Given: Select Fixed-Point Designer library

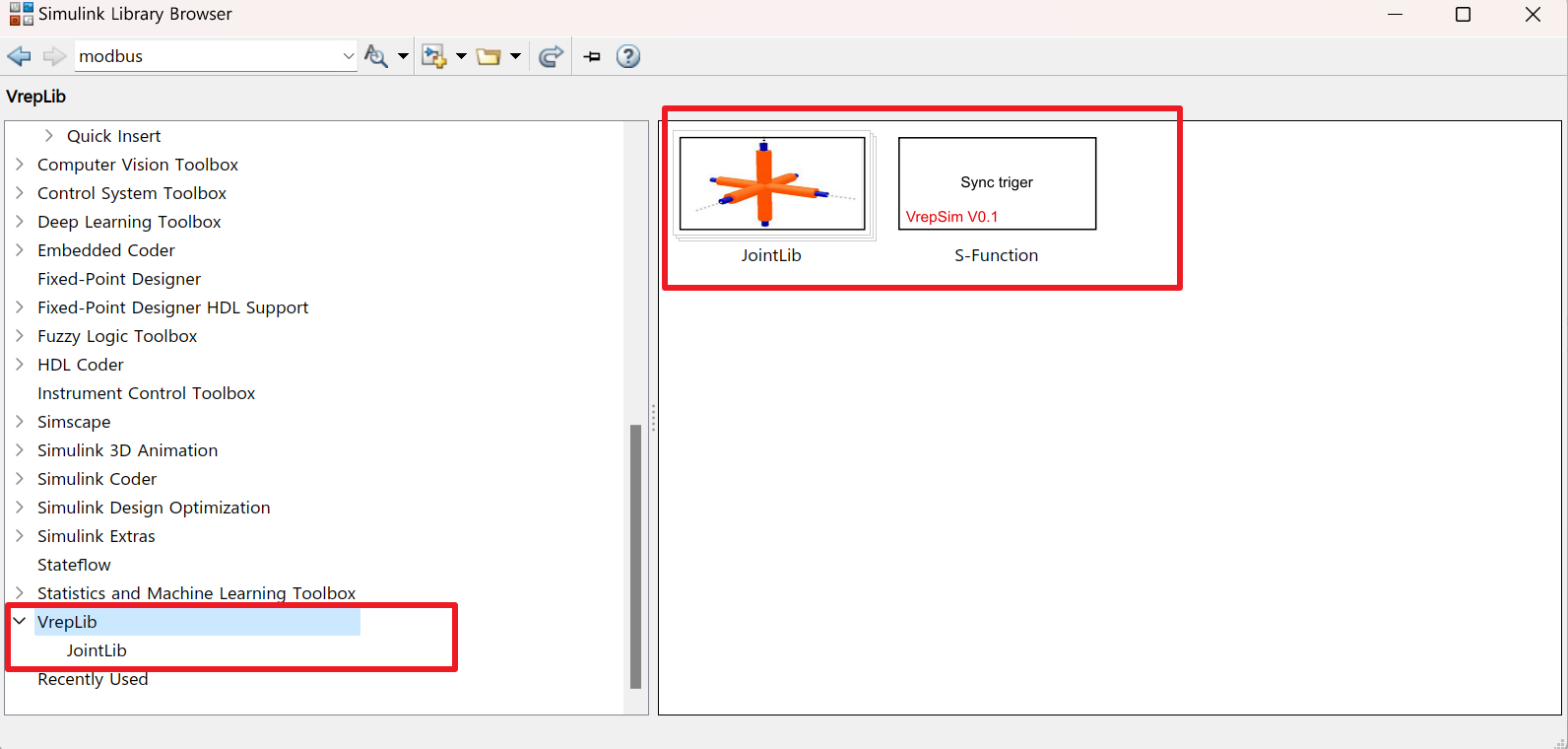Looking at the screenshot, I should coord(119,279).
